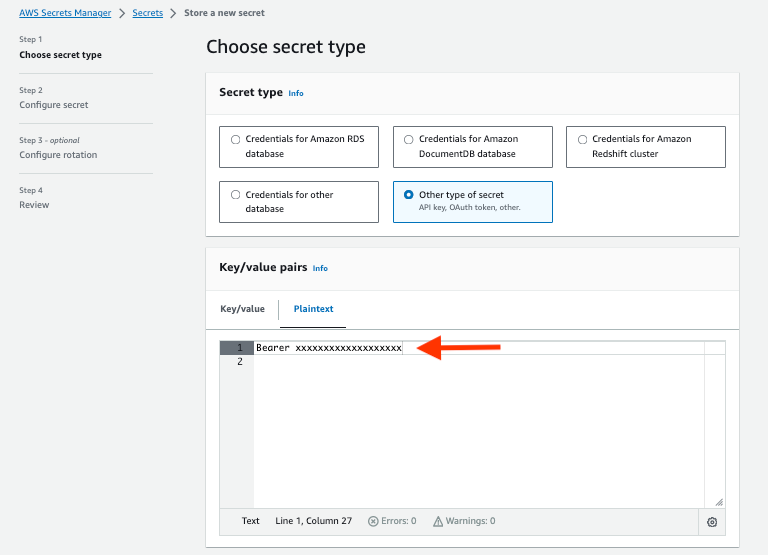Viewport: 768px width, 555px height.
Task: Grab the editor resize handle corner
Action: tap(719, 502)
